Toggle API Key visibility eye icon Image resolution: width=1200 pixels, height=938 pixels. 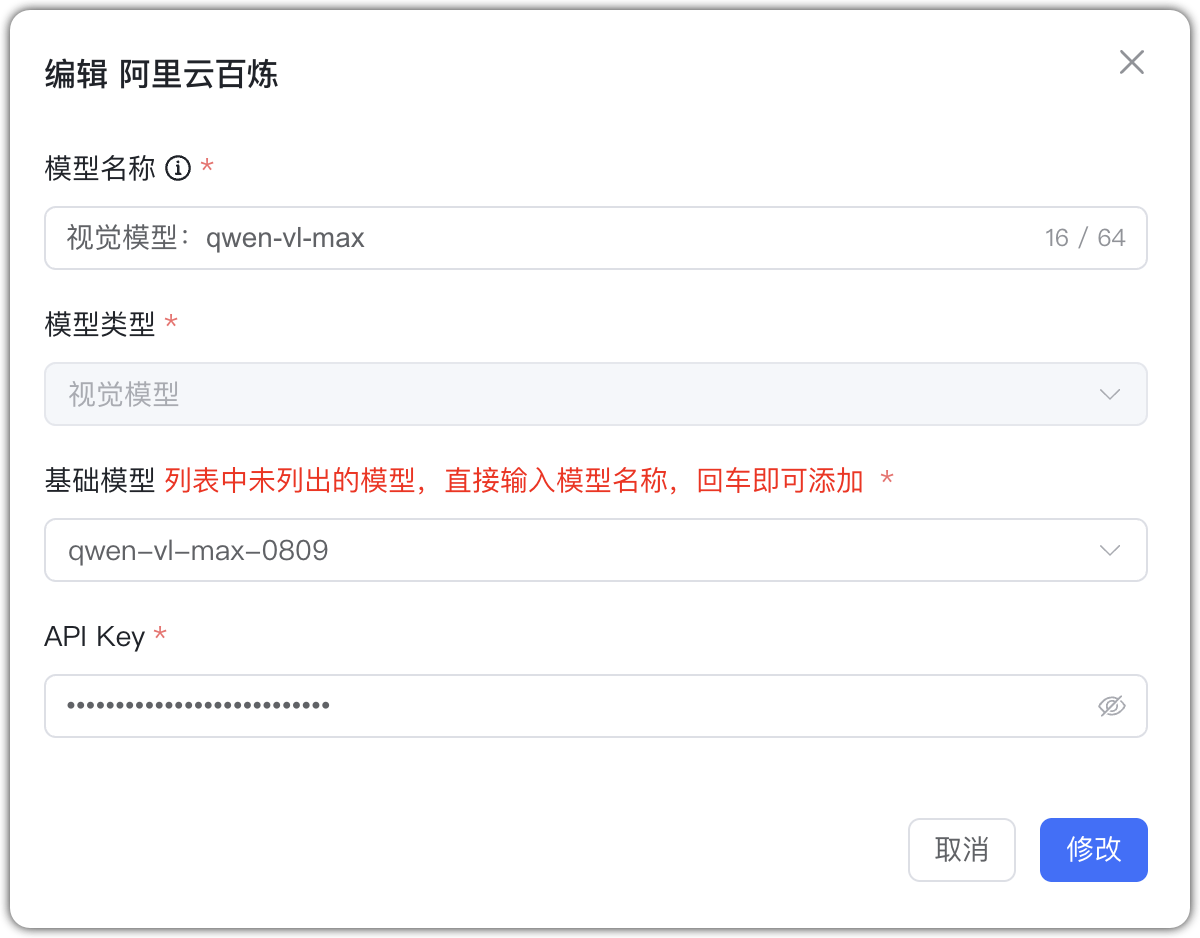click(x=1111, y=706)
